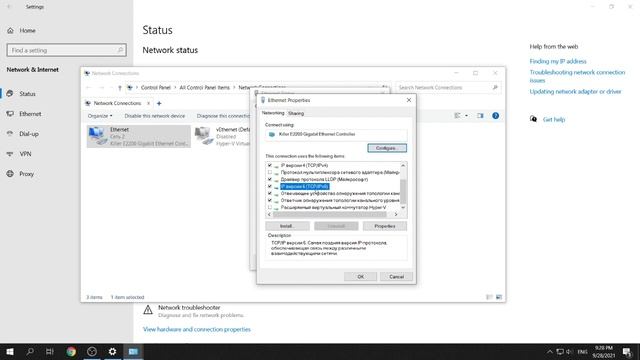
Task: Select the Networking tab
Action: point(273,113)
